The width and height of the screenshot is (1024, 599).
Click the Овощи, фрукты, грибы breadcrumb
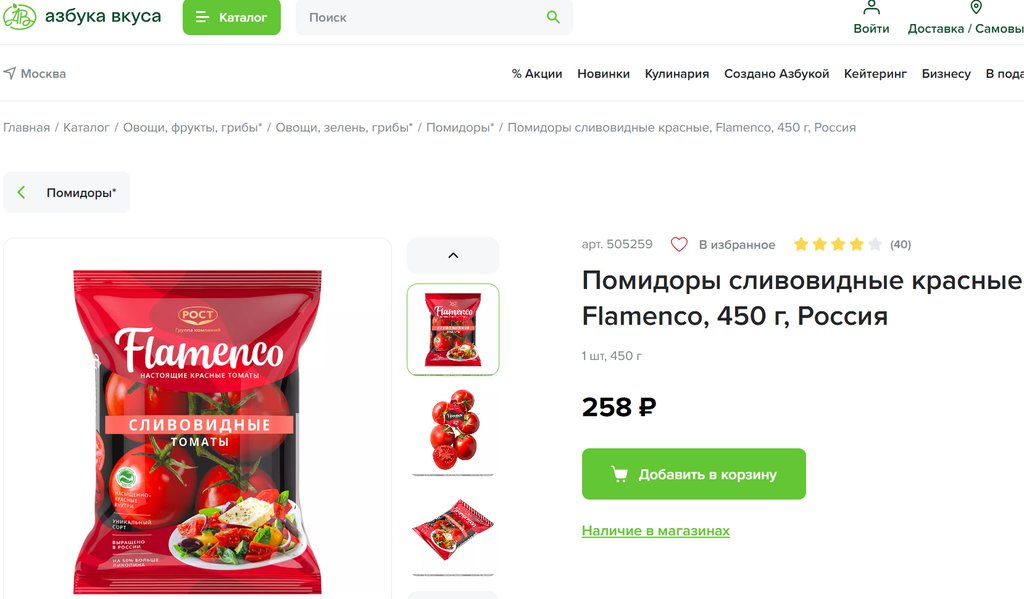[193, 127]
